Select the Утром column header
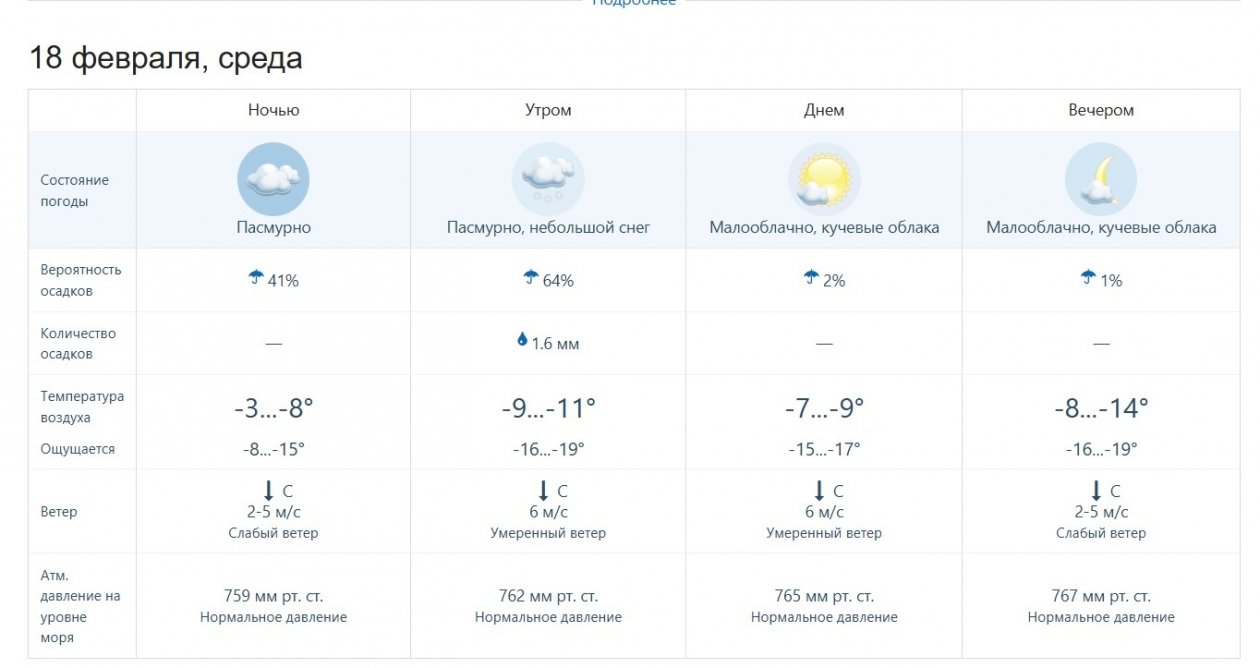This screenshot has height=668, width=1260. tap(548, 110)
